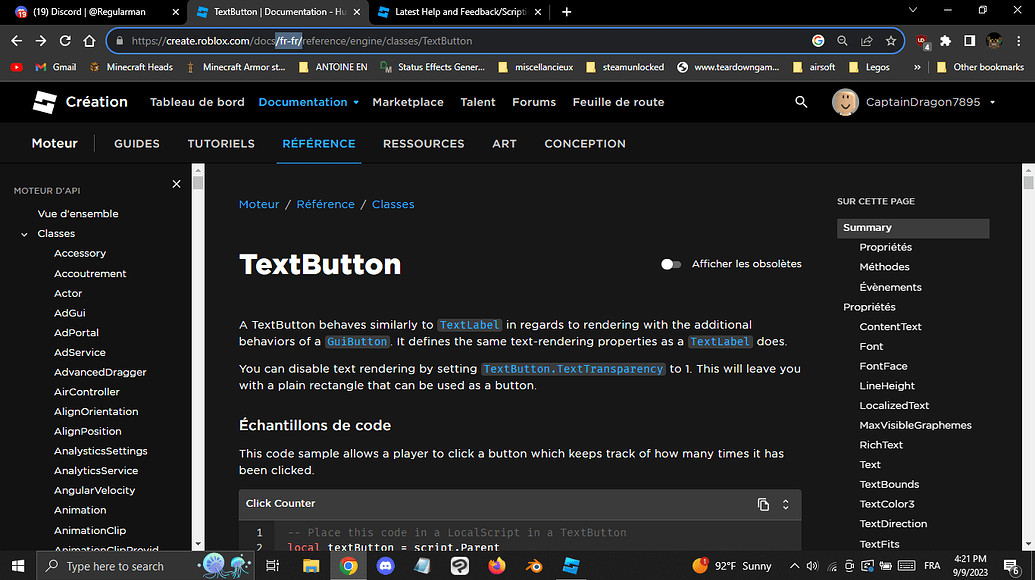Go back using the browser back arrow

pyautogui.click(x=16, y=41)
